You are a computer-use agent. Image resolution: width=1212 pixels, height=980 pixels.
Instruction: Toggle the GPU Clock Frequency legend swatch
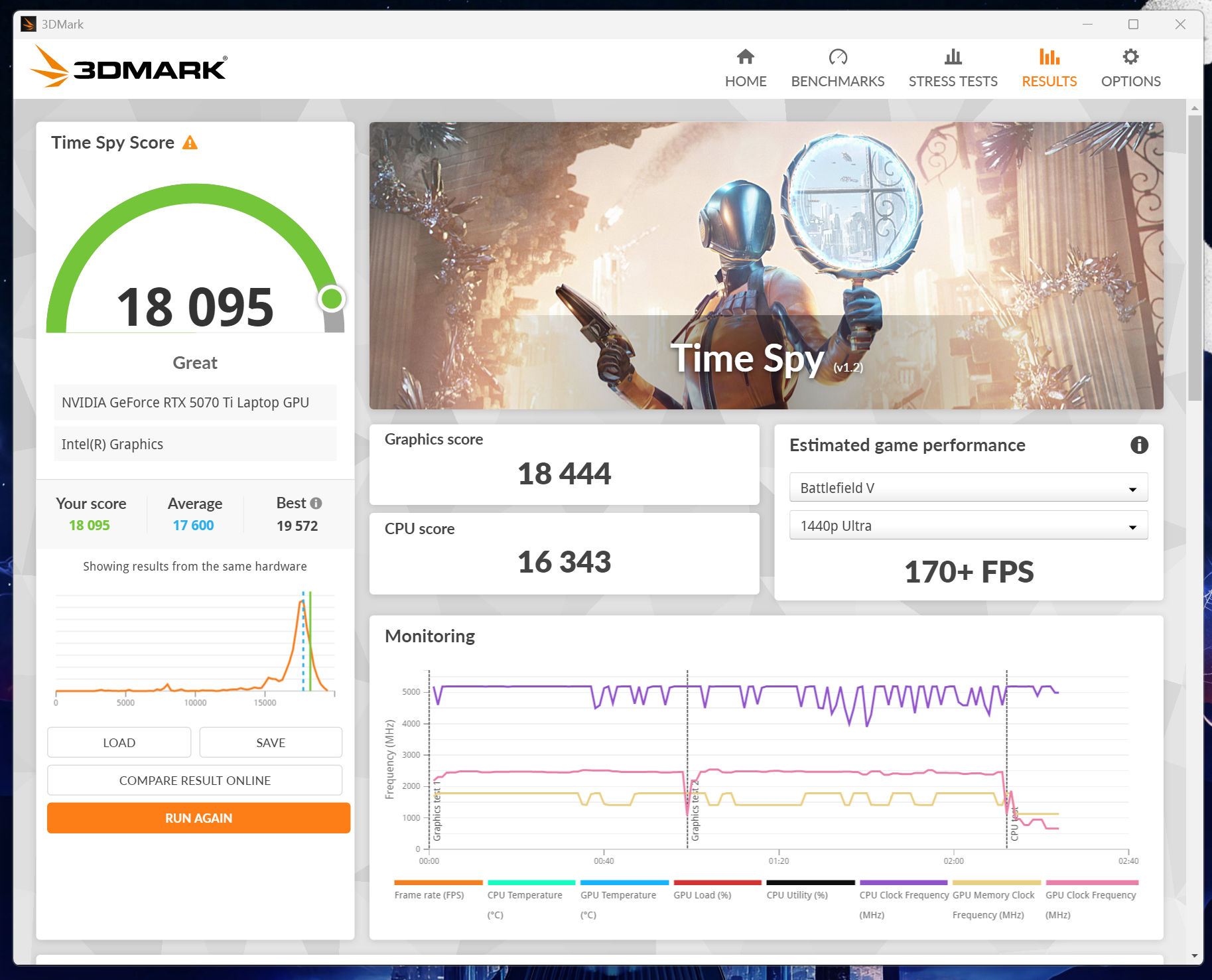coord(1092,882)
